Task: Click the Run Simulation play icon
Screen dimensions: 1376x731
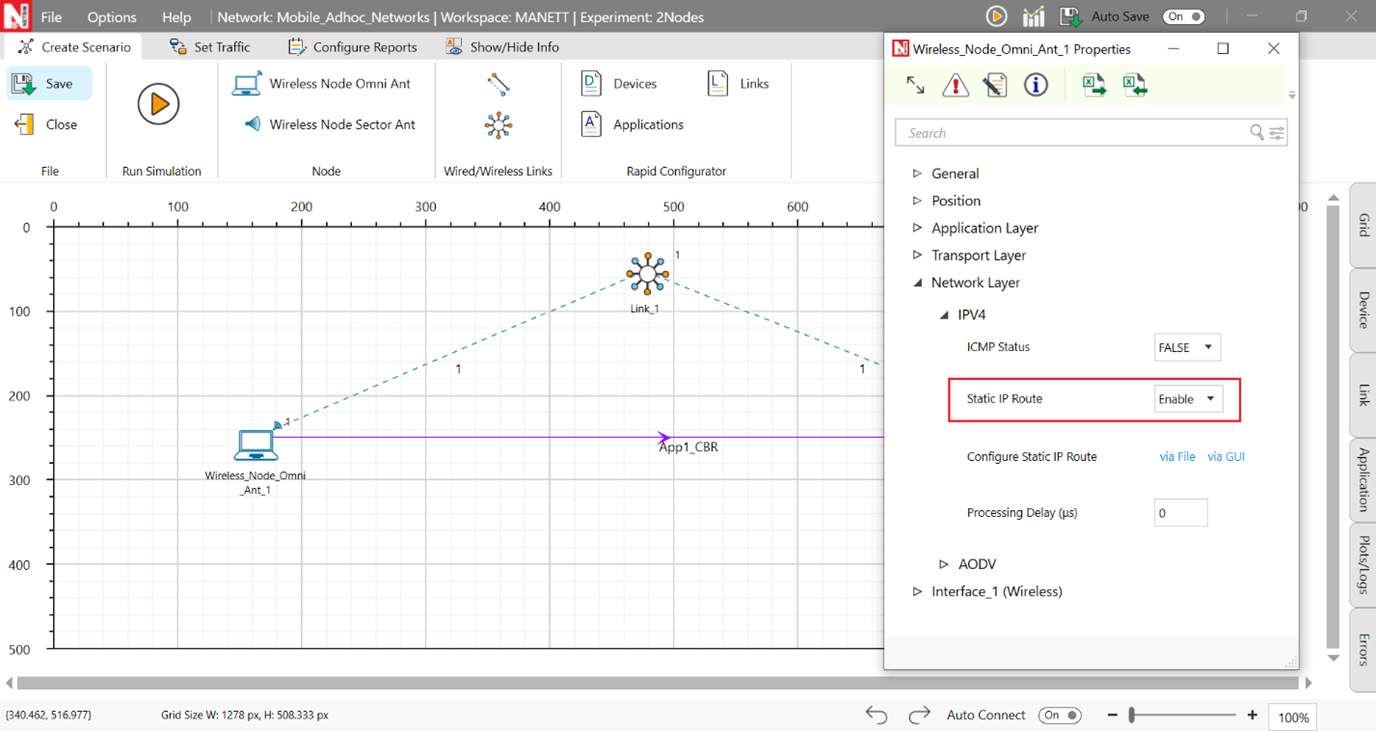Action: (158, 104)
